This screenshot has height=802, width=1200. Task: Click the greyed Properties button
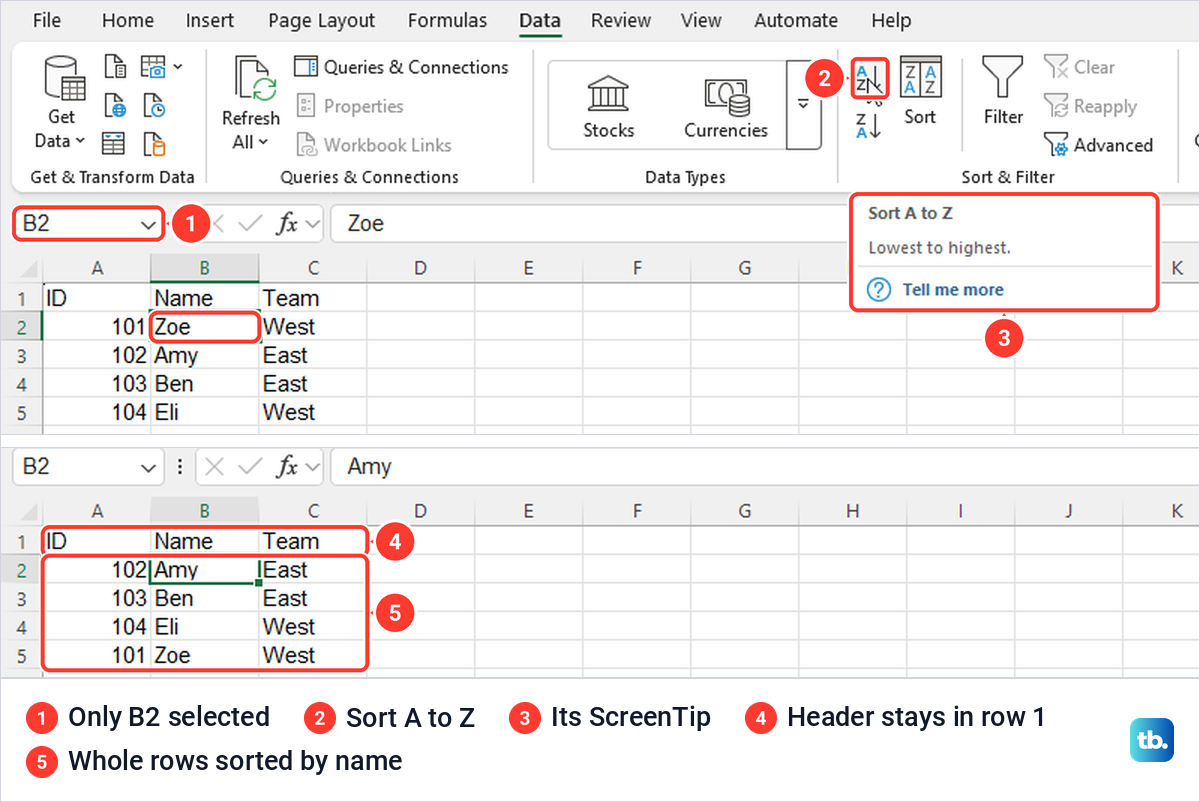pyautogui.click(x=350, y=106)
